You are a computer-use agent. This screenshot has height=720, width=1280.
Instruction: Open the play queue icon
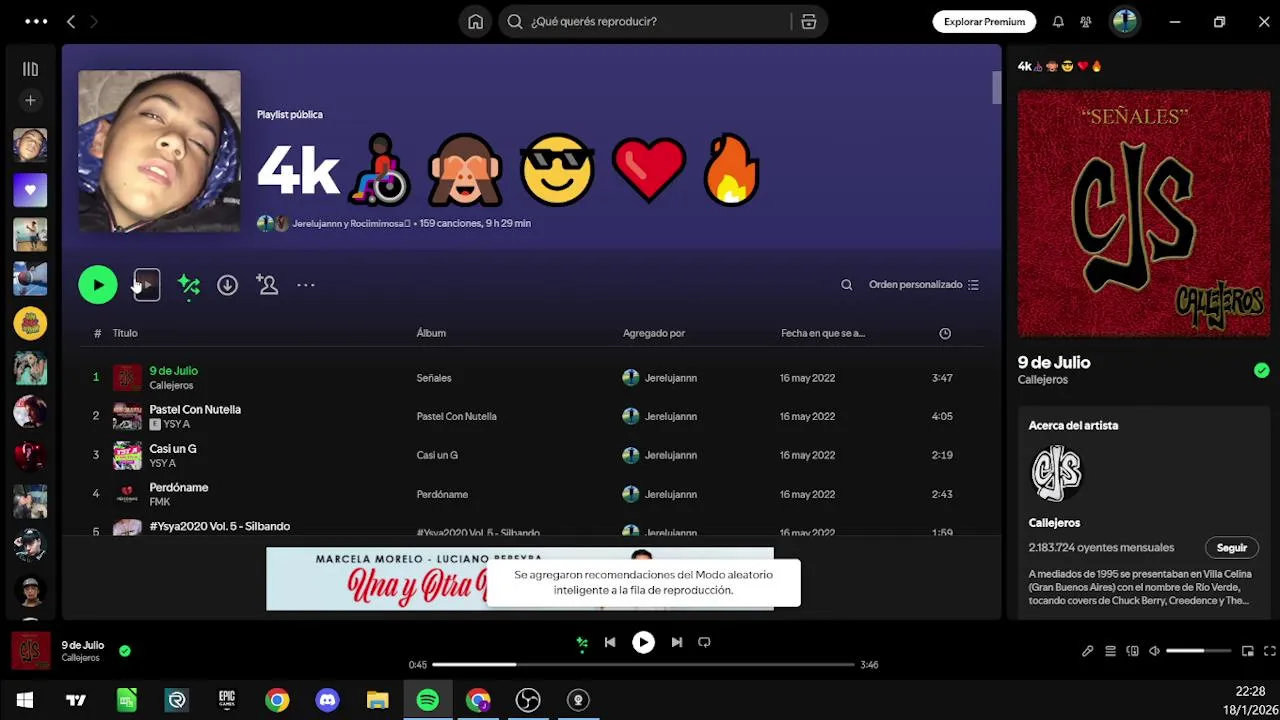click(1110, 651)
